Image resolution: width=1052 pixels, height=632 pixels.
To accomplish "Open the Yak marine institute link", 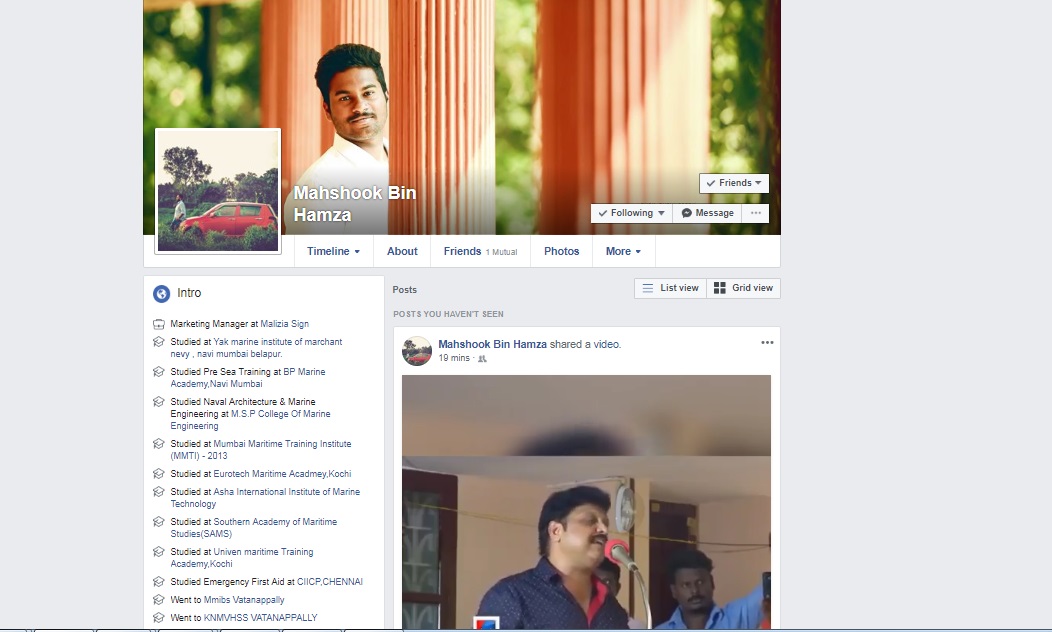I will [256, 348].
